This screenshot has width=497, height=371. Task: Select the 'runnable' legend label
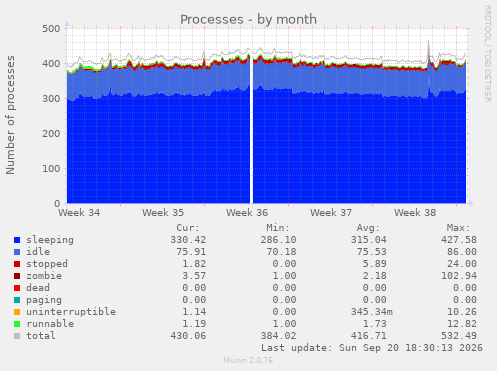click(50, 324)
